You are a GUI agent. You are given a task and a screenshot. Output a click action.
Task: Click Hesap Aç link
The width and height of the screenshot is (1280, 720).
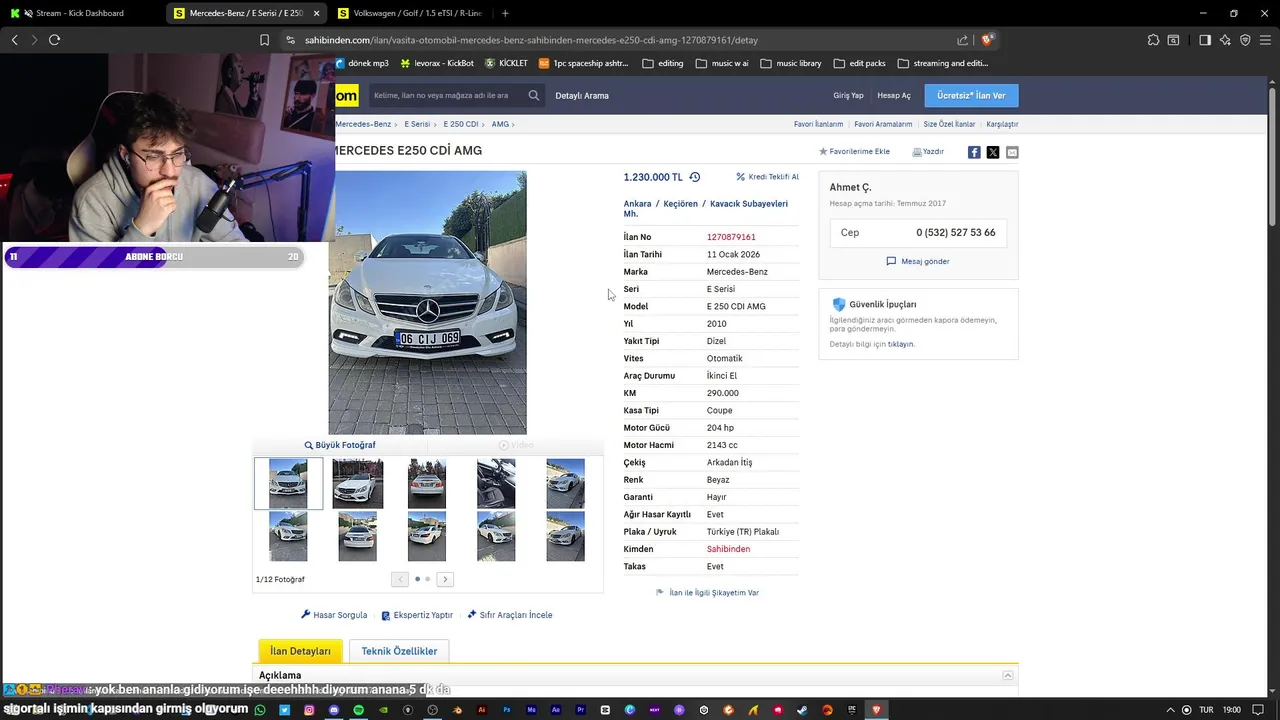click(x=894, y=96)
